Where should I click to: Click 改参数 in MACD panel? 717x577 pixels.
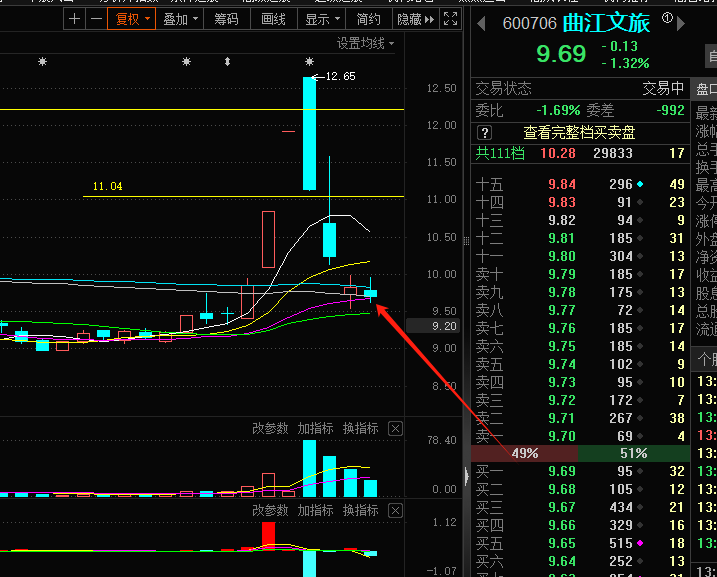click(270, 510)
